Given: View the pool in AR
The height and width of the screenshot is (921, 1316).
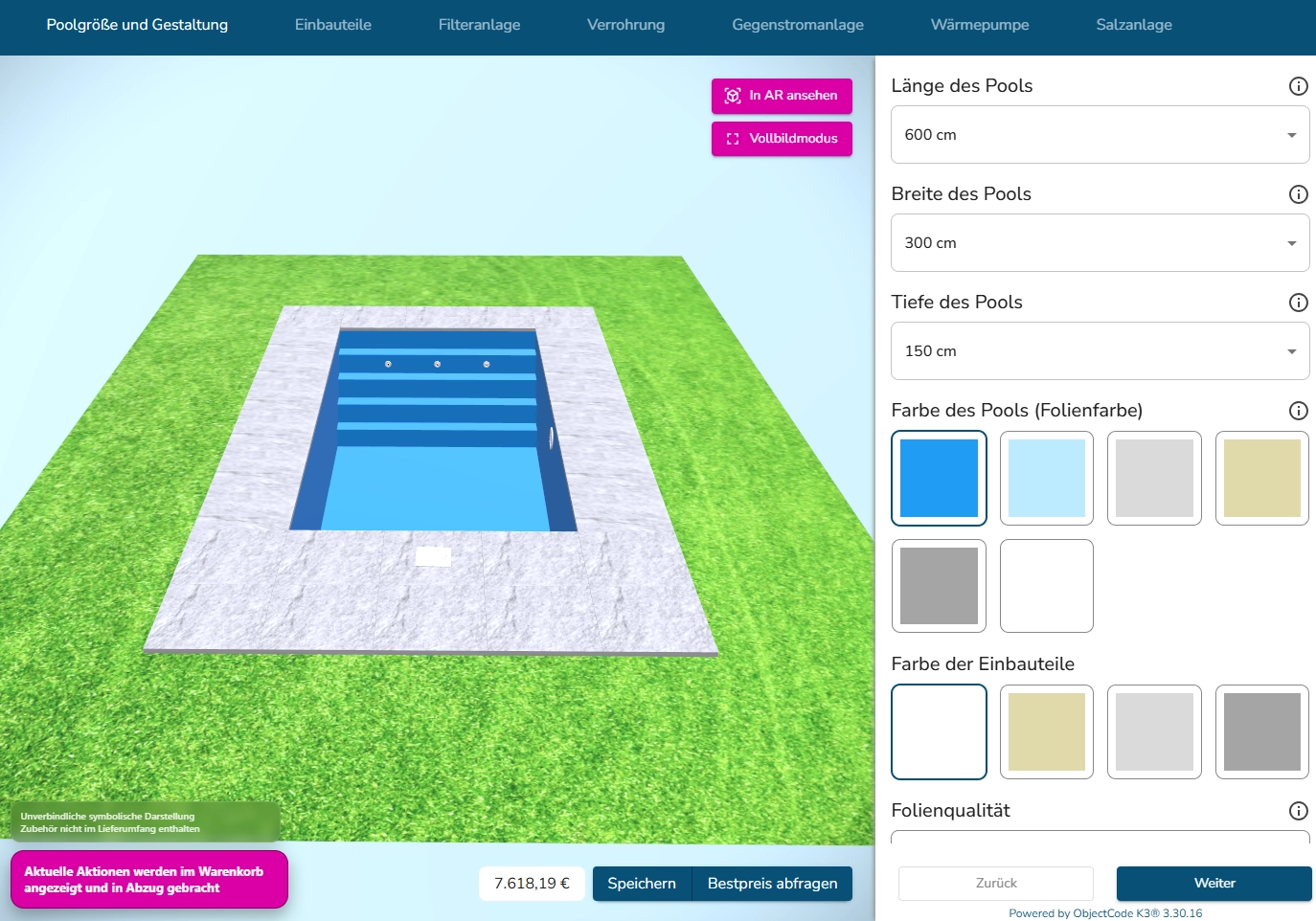Looking at the screenshot, I should (782, 96).
